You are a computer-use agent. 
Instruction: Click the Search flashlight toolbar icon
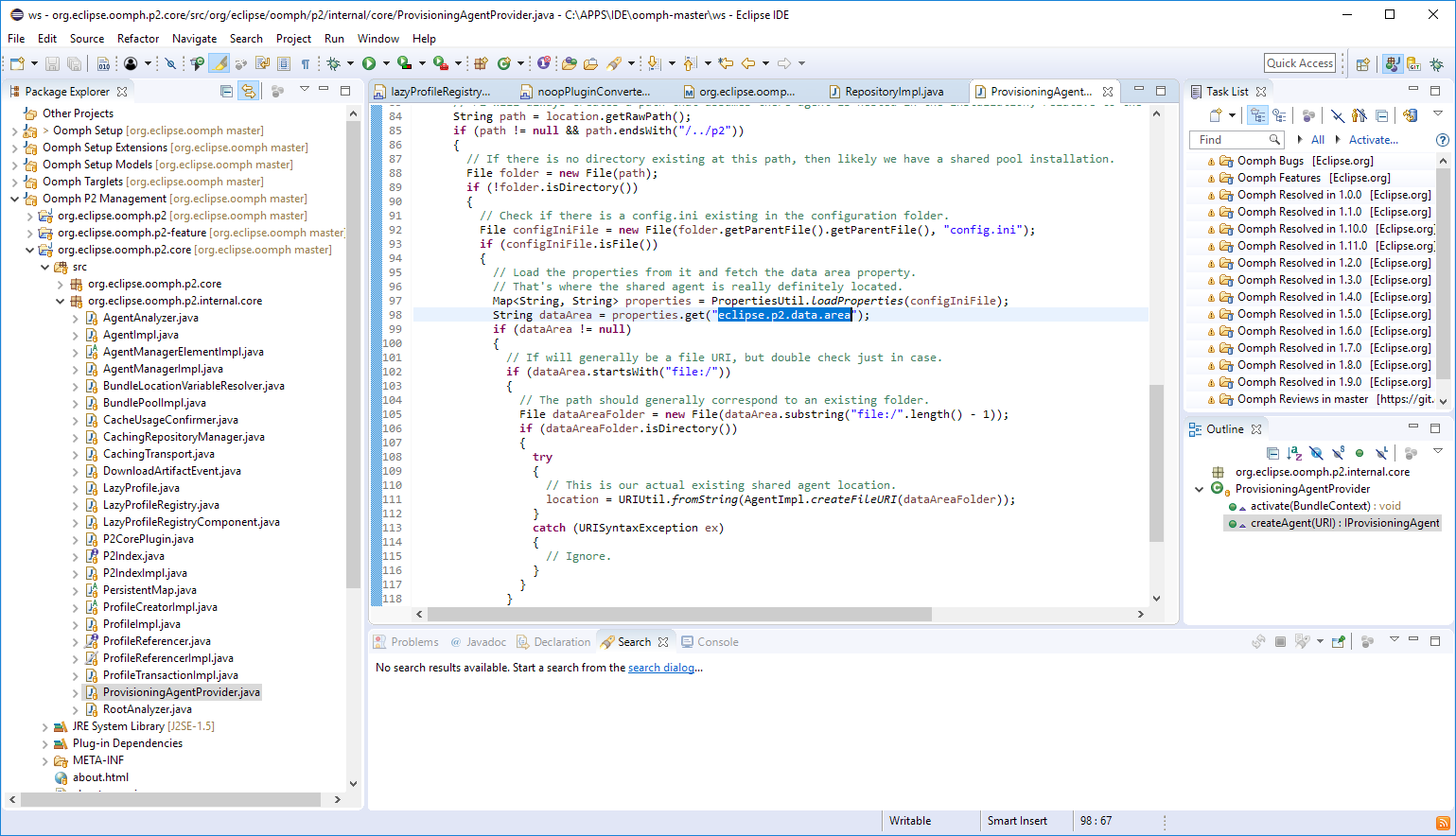pos(613,63)
